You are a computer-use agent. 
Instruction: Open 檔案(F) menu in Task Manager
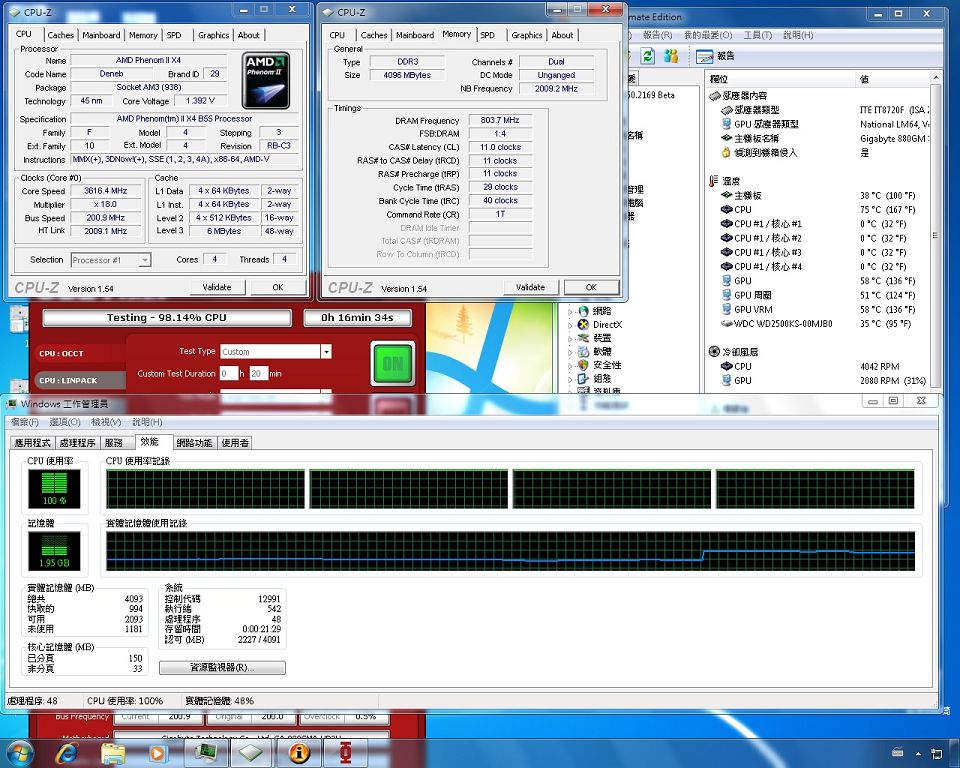click(x=24, y=422)
